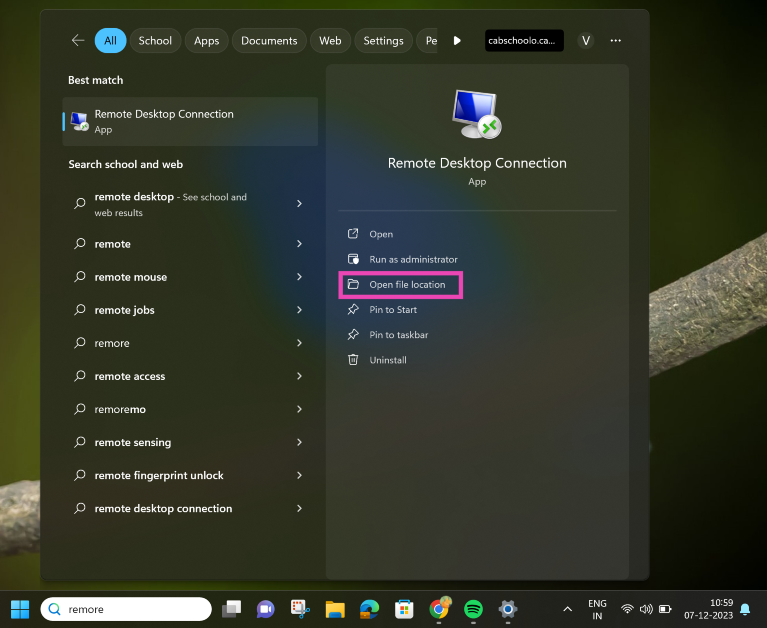767x628 pixels.
Task: Open the Task View icon
Action: 231,608
